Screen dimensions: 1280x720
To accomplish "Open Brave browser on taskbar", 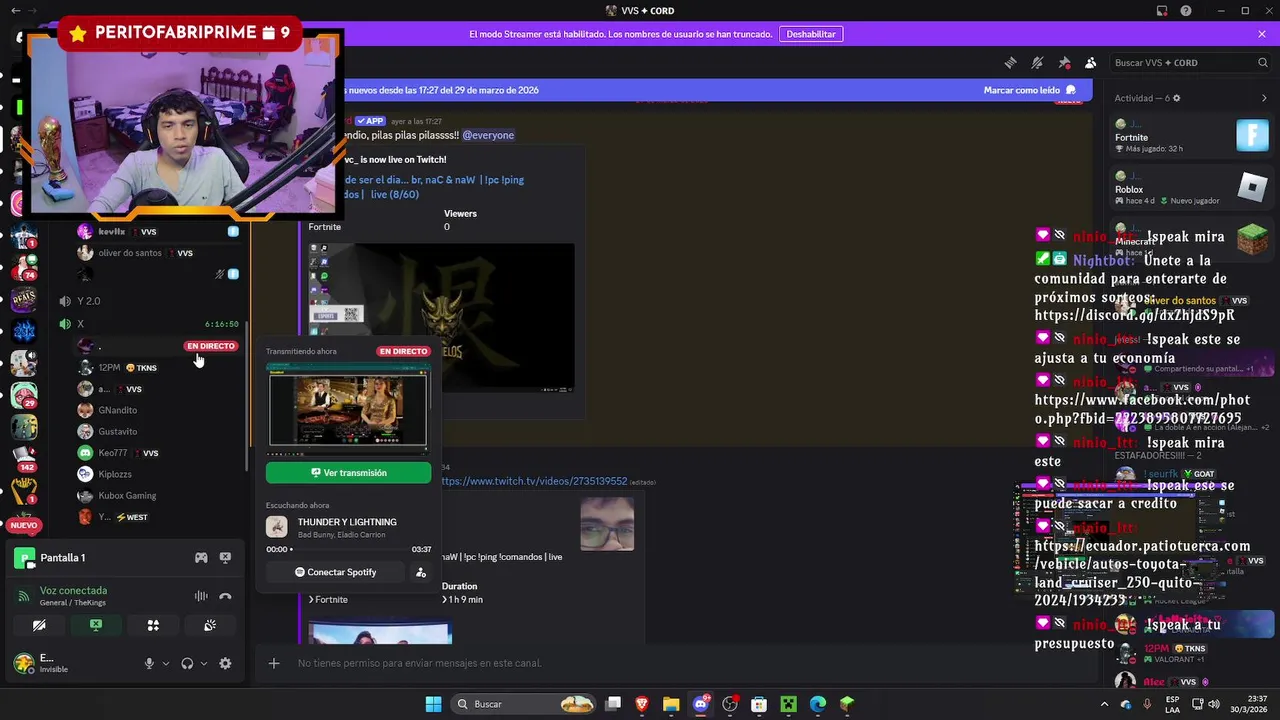I will [642, 704].
